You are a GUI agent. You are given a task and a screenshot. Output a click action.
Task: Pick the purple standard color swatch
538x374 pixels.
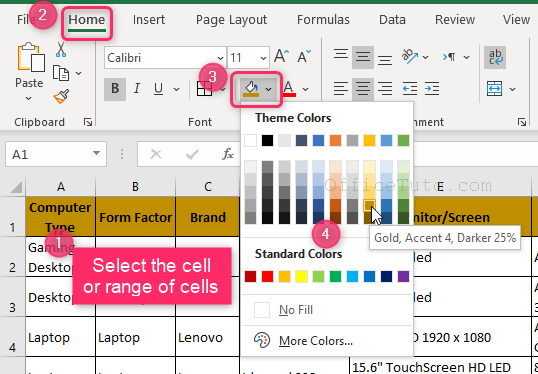point(403,277)
